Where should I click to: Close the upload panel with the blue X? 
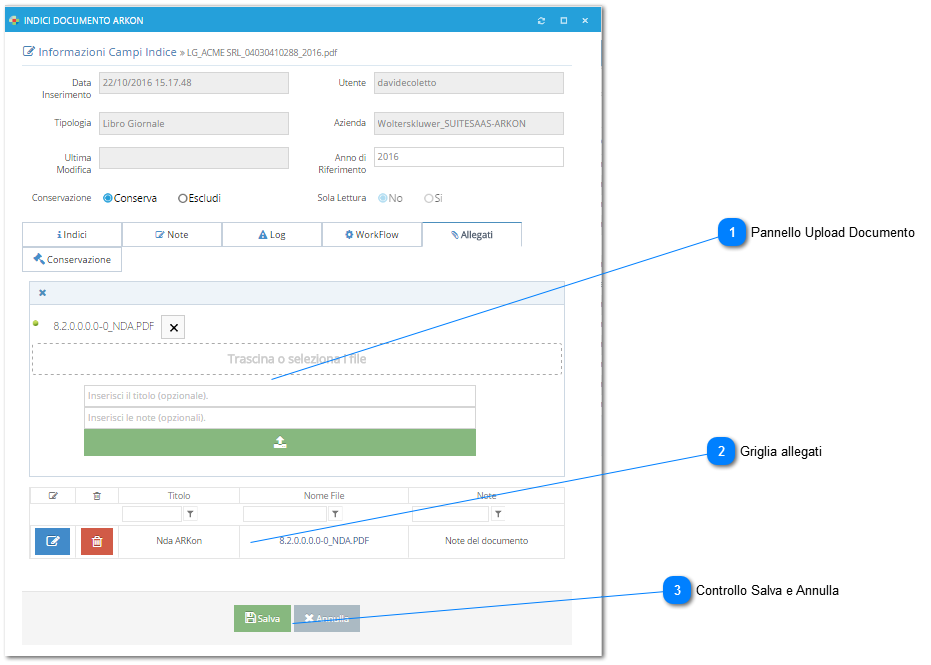42,293
